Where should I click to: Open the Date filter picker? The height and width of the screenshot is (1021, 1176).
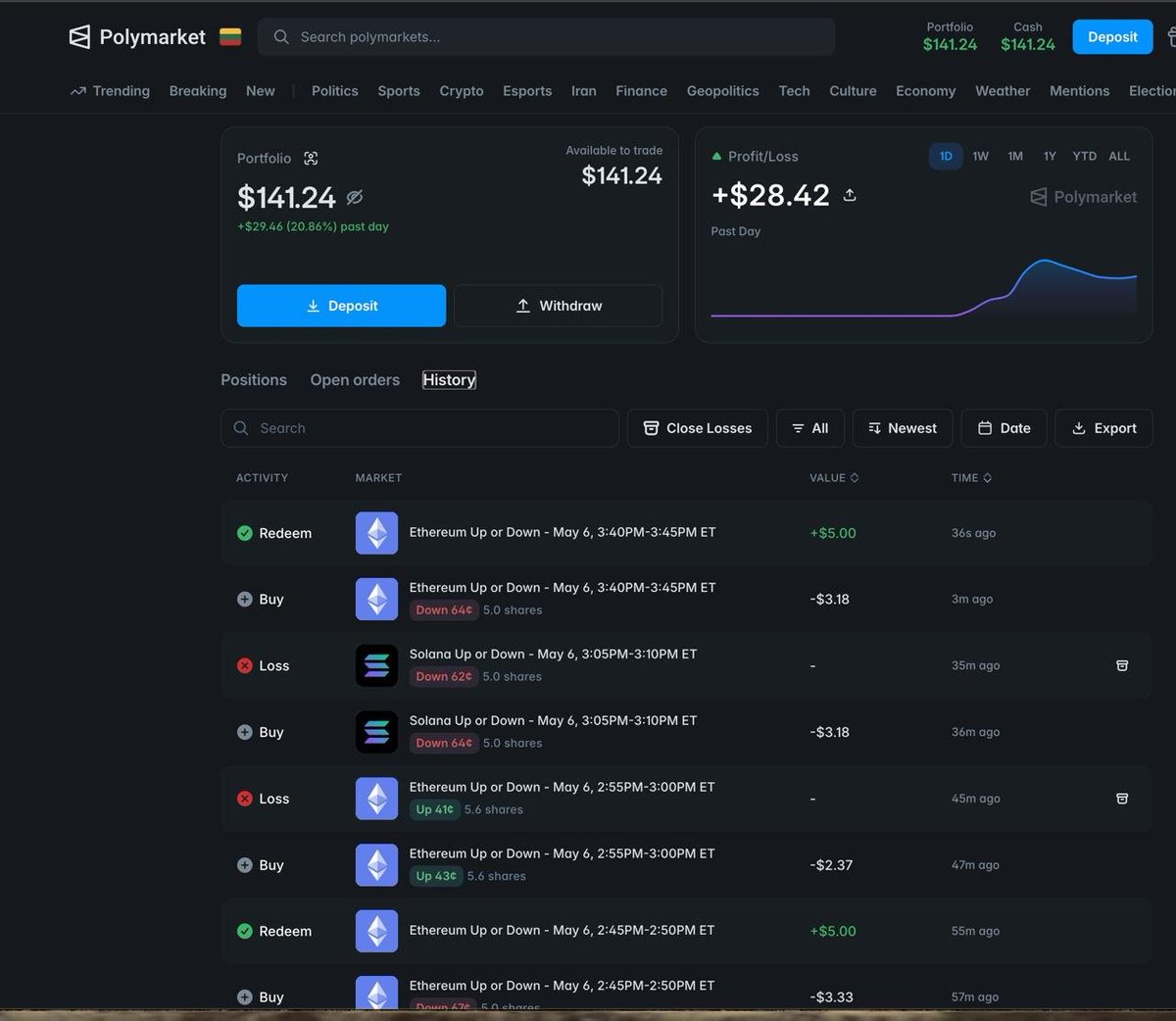pos(1004,428)
